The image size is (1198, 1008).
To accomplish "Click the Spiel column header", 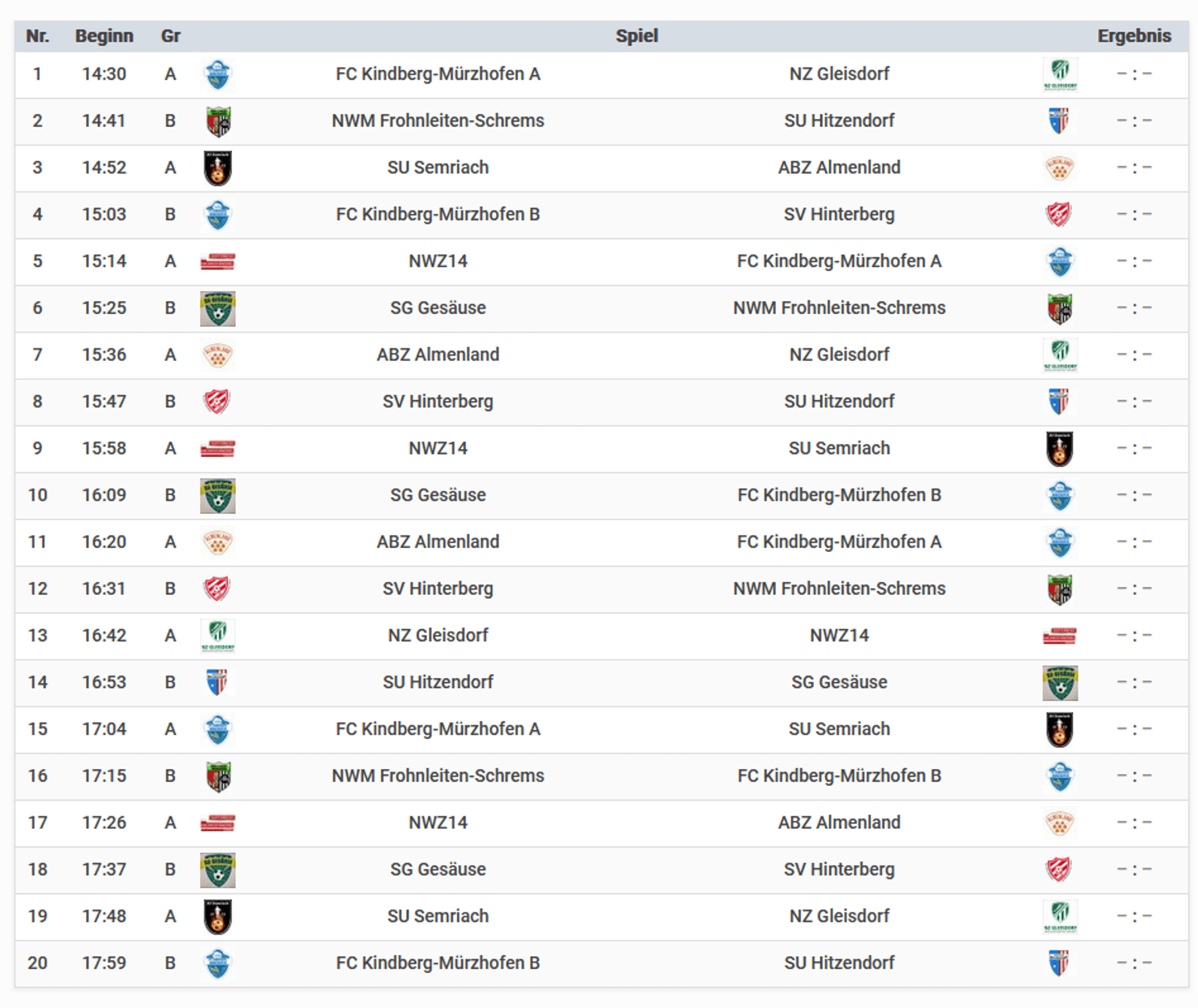I will coord(636,36).
